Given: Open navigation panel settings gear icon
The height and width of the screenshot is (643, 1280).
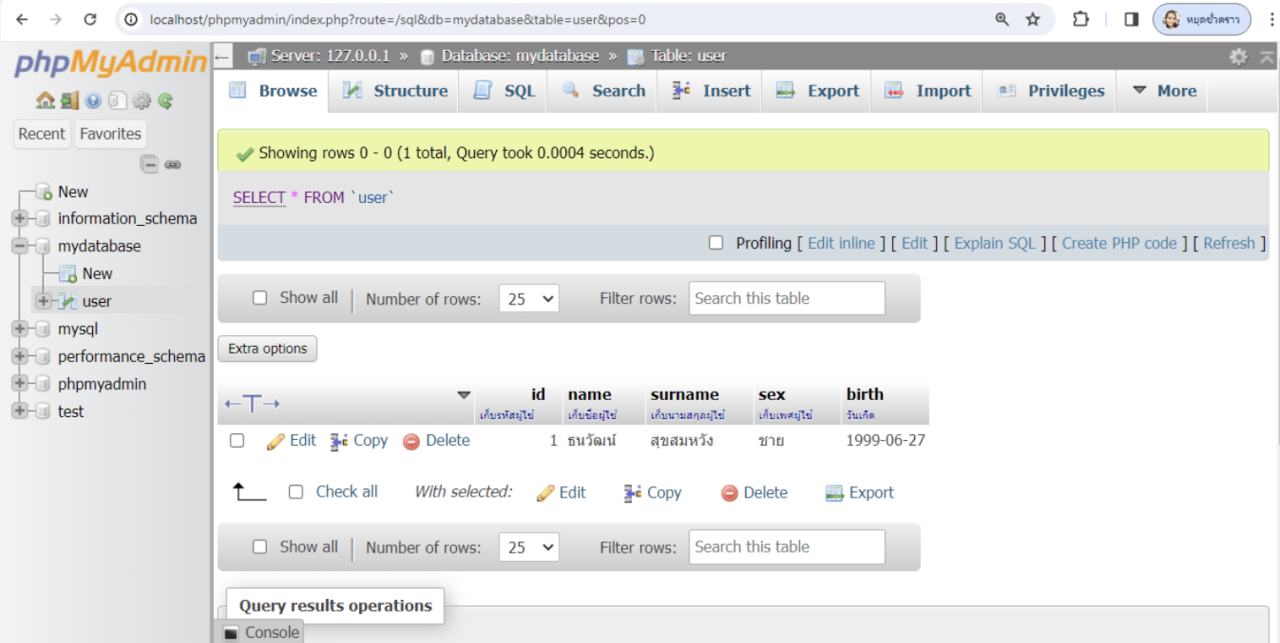Looking at the screenshot, I should click(142, 100).
